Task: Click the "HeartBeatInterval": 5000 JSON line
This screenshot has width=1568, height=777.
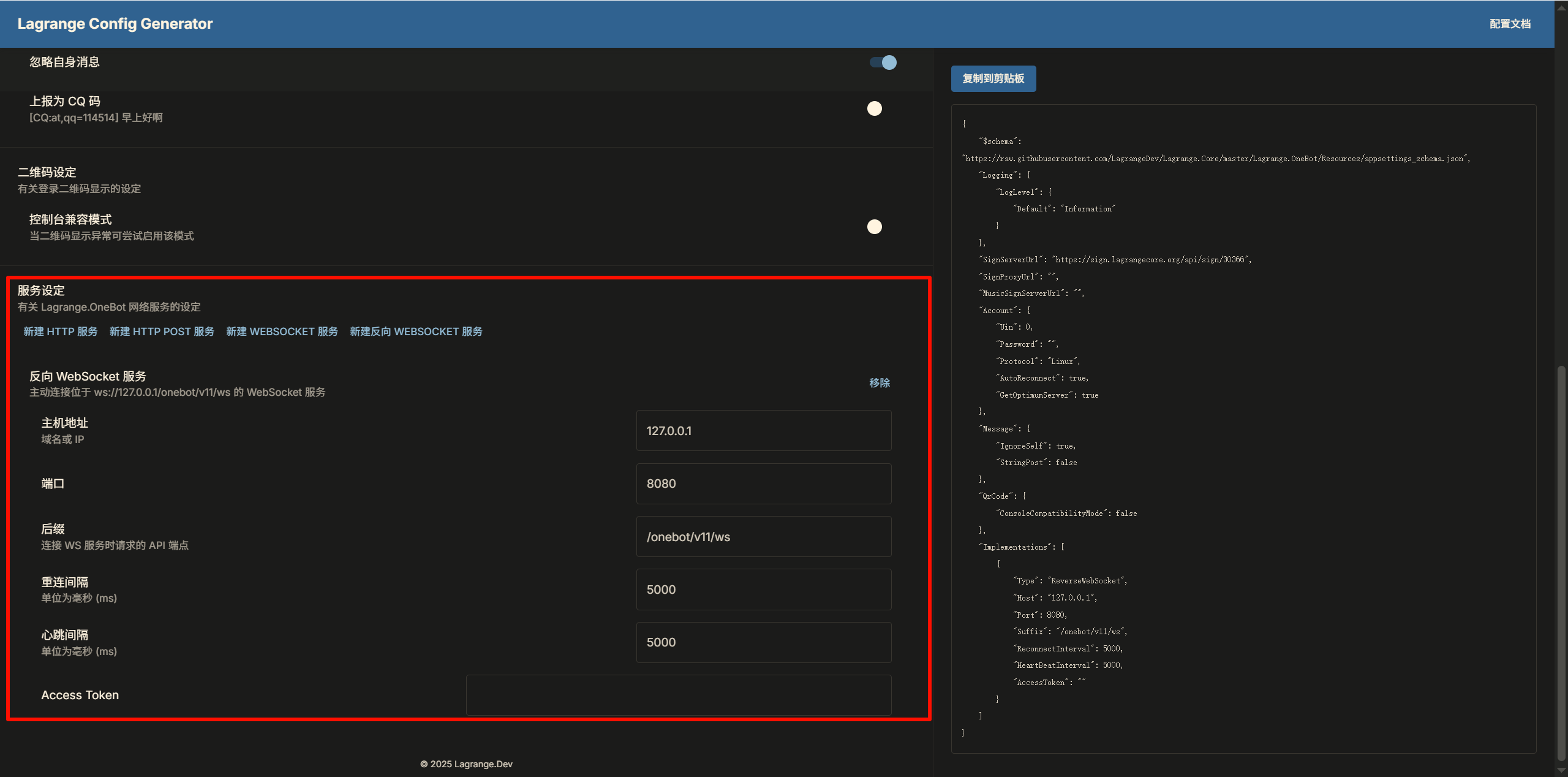Action: [x=1068, y=665]
